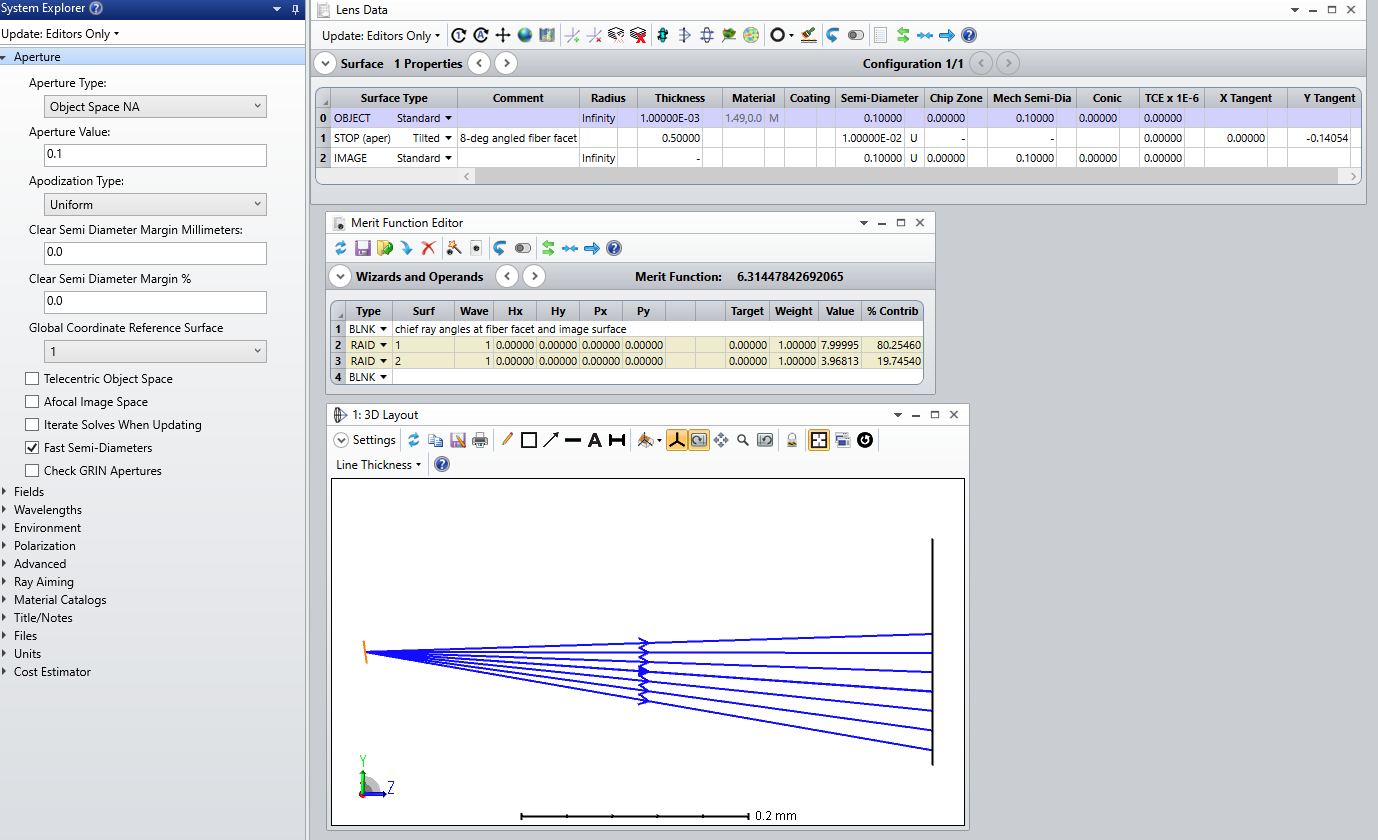Select text annotation 'A' tool in 3D Layout

point(594,440)
